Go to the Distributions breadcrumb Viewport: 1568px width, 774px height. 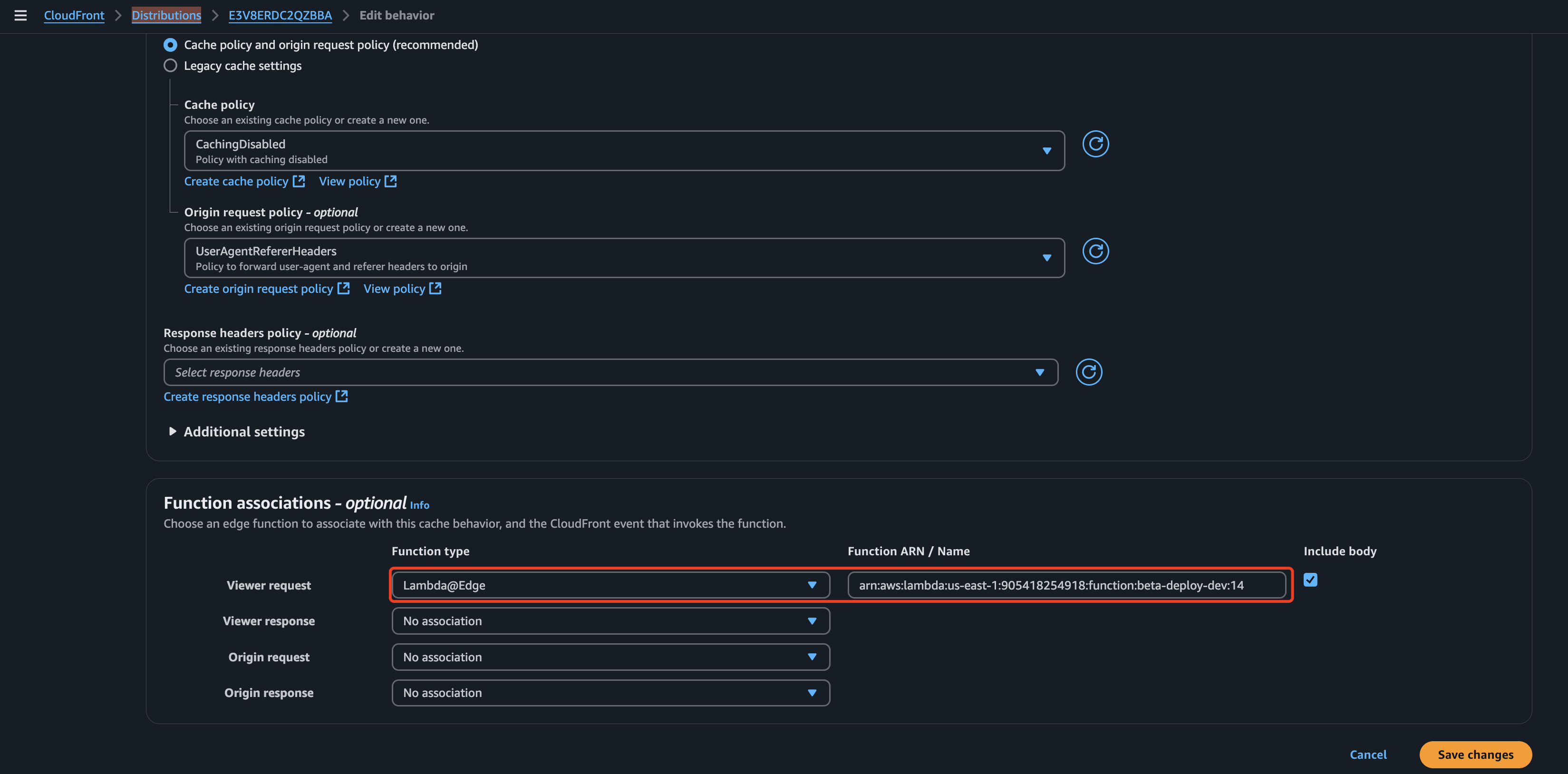[166, 15]
